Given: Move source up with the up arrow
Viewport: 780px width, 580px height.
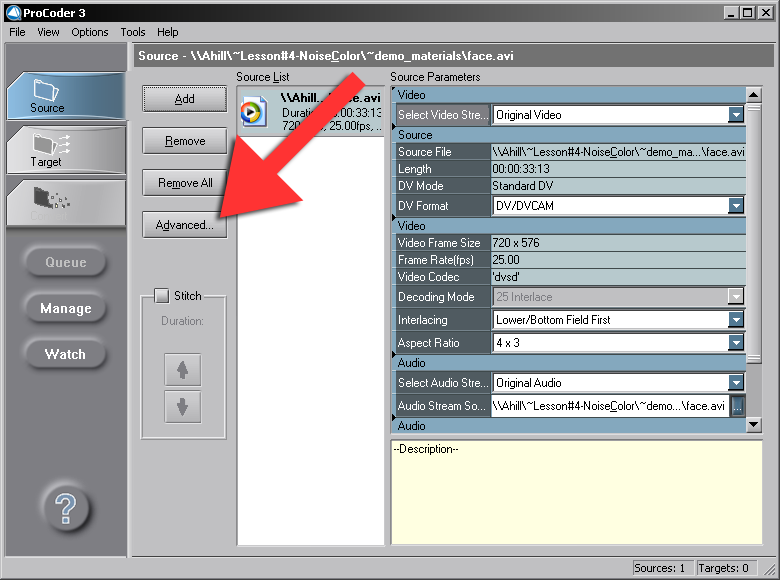Looking at the screenshot, I should pos(183,370).
